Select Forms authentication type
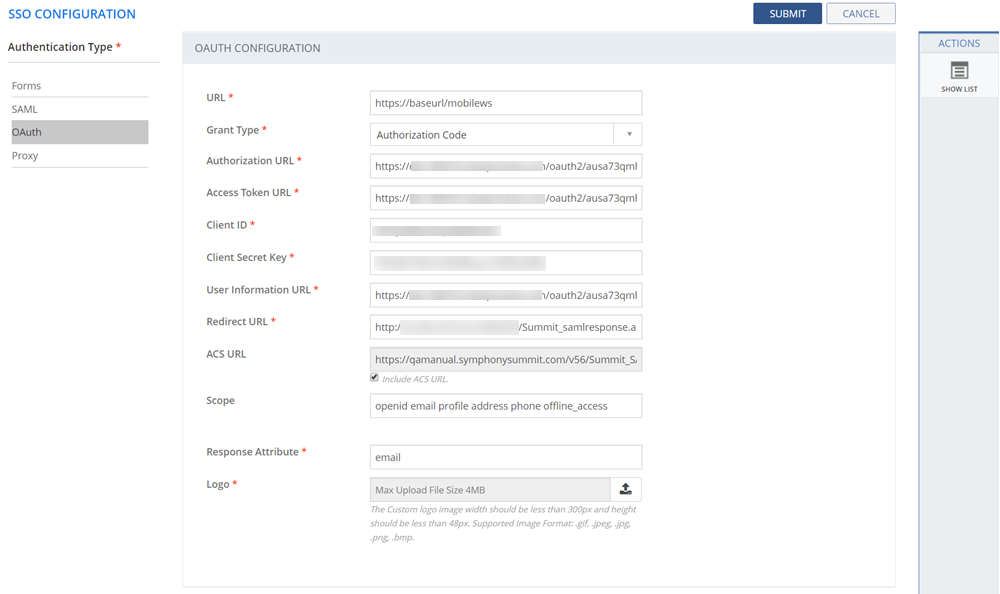Image resolution: width=1000 pixels, height=594 pixels. point(27,86)
